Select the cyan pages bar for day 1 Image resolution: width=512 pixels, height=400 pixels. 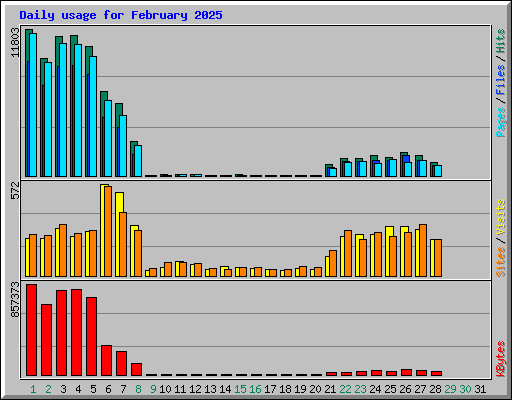pos(33,105)
